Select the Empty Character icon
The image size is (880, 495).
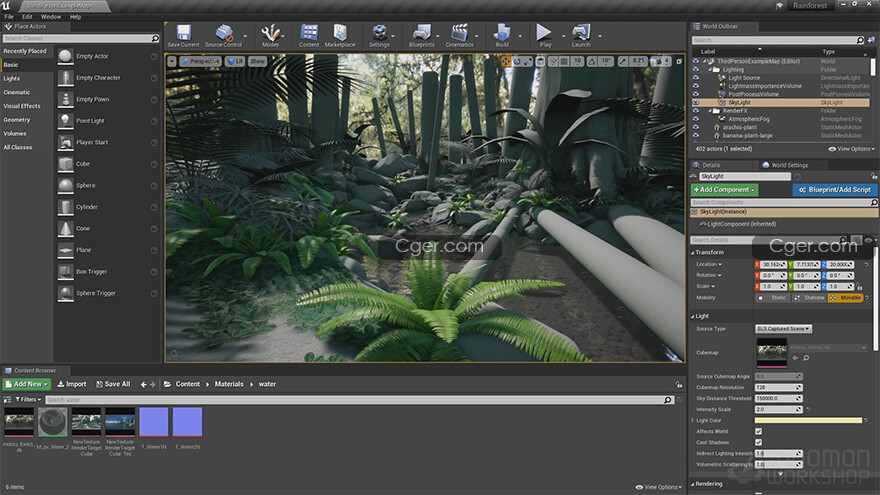coord(66,77)
